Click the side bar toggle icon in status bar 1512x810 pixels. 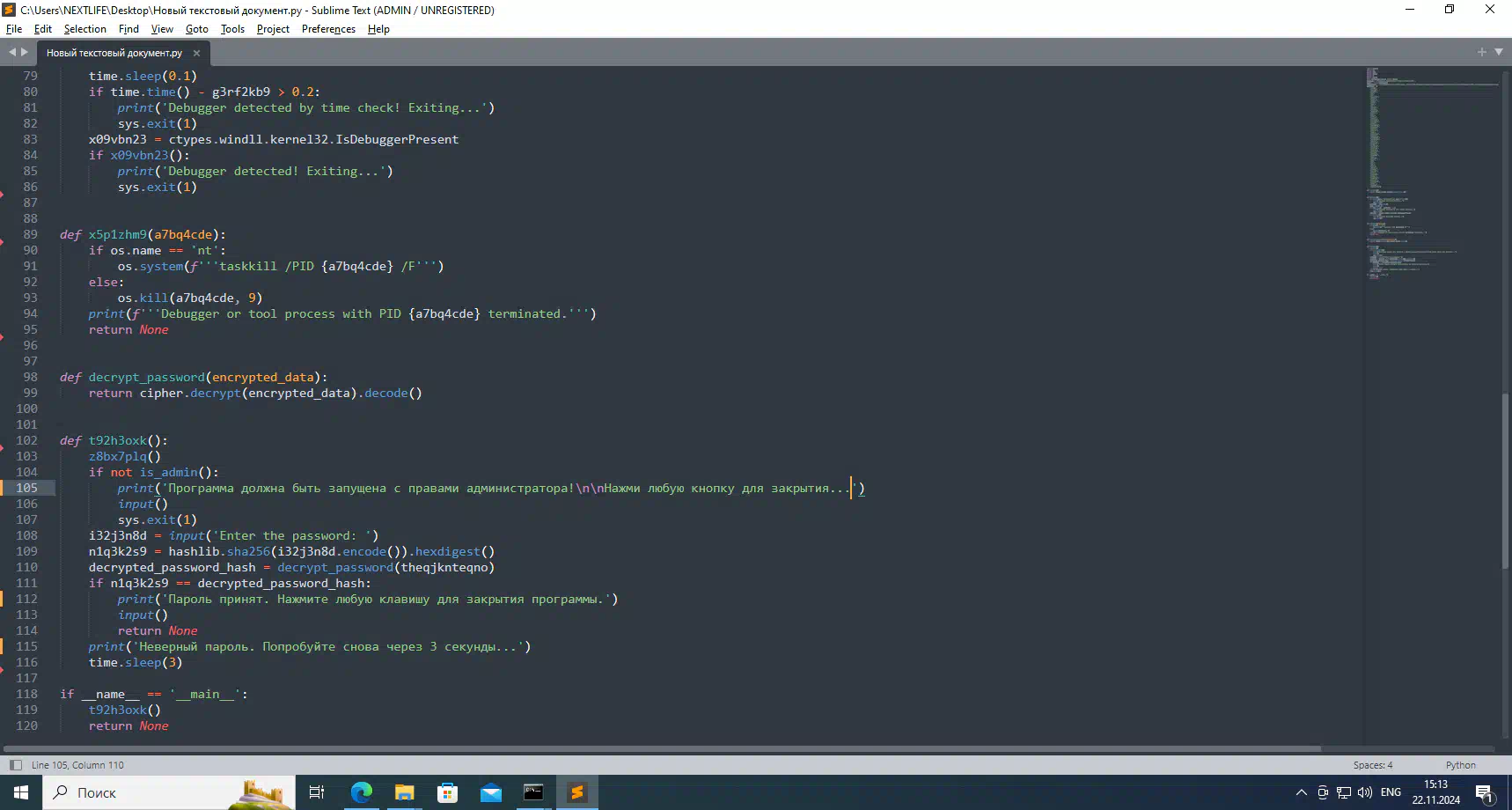(15, 765)
